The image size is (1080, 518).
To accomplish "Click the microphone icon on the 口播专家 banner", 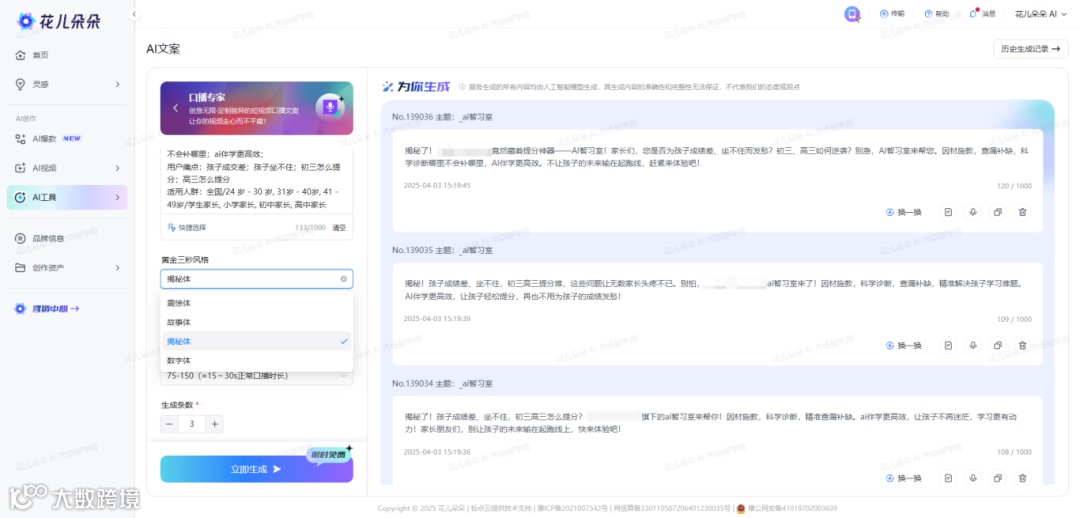I will pos(330,107).
